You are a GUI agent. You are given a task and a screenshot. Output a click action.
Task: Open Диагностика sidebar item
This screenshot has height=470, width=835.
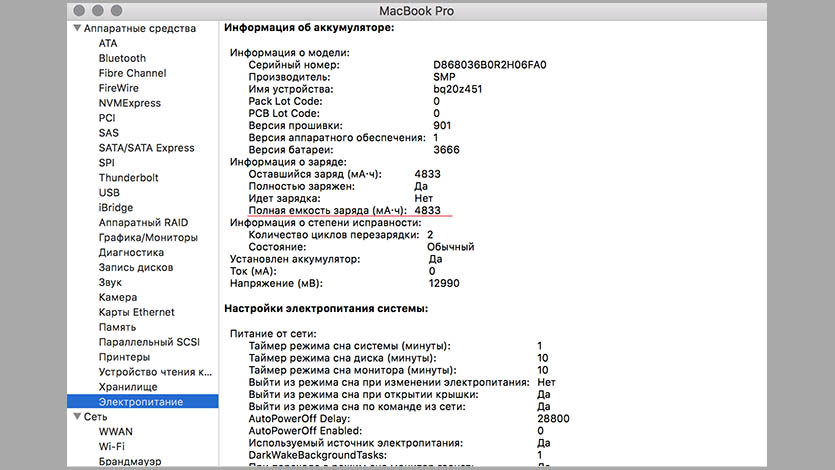click(x=131, y=252)
